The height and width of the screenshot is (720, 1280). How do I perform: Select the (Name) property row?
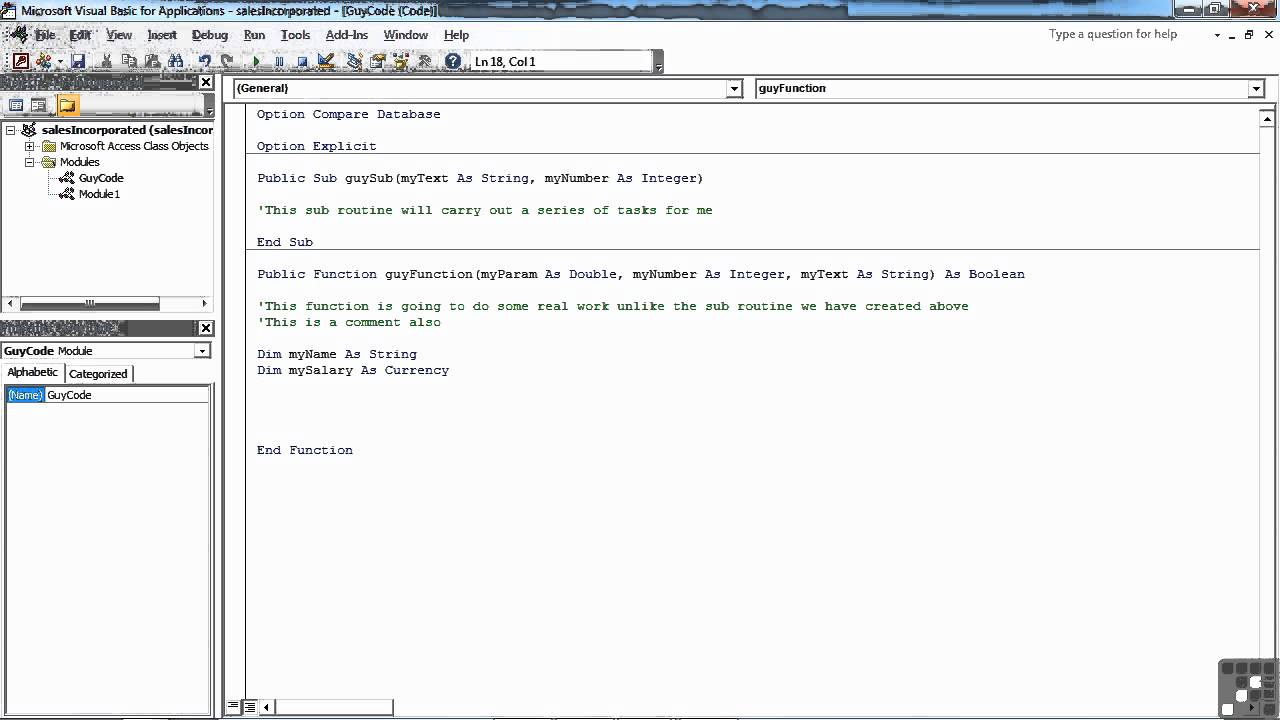[107, 395]
